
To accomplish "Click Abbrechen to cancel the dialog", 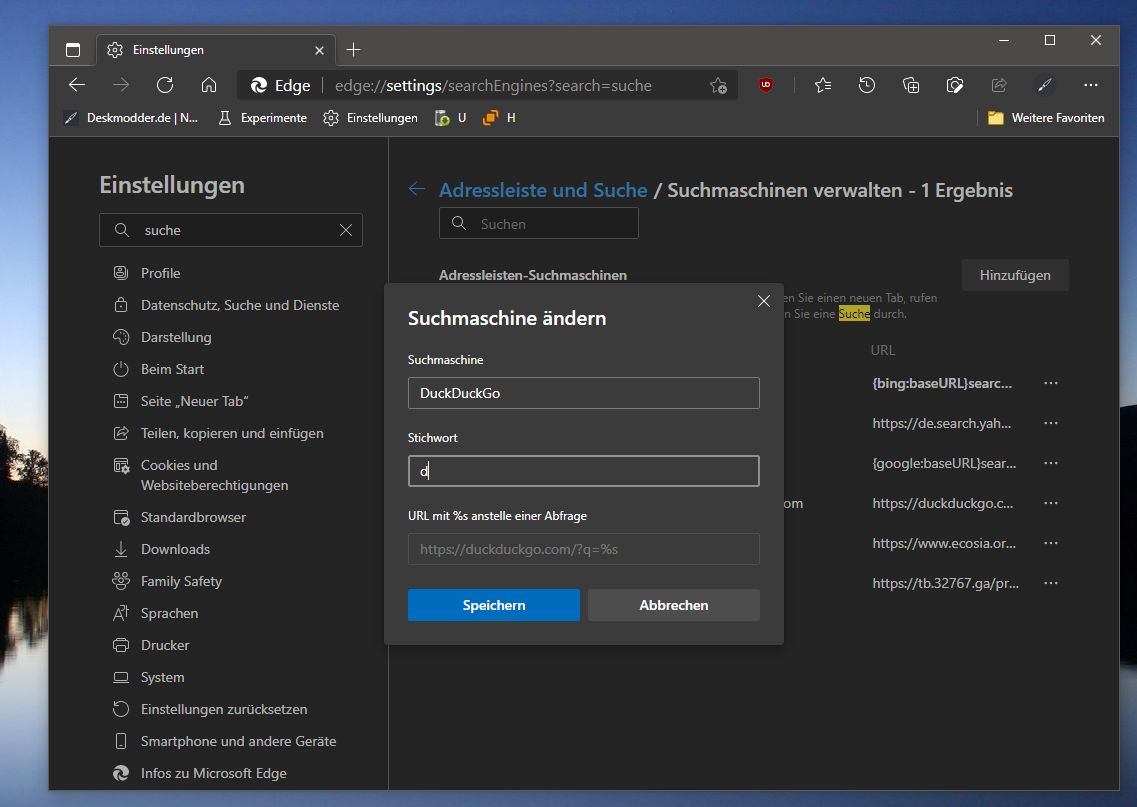I will (674, 605).
